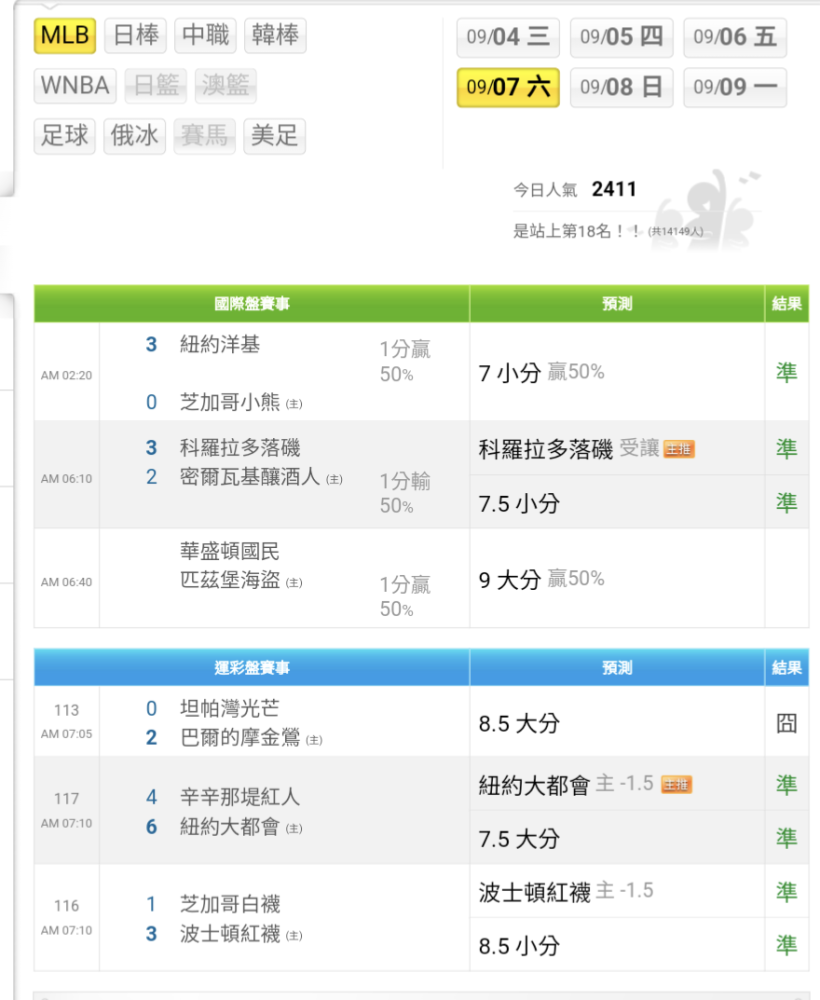The width and height of the screenshot is (820, 1000).
Task: Choose date 09/04 三
Action: (508, 38)
